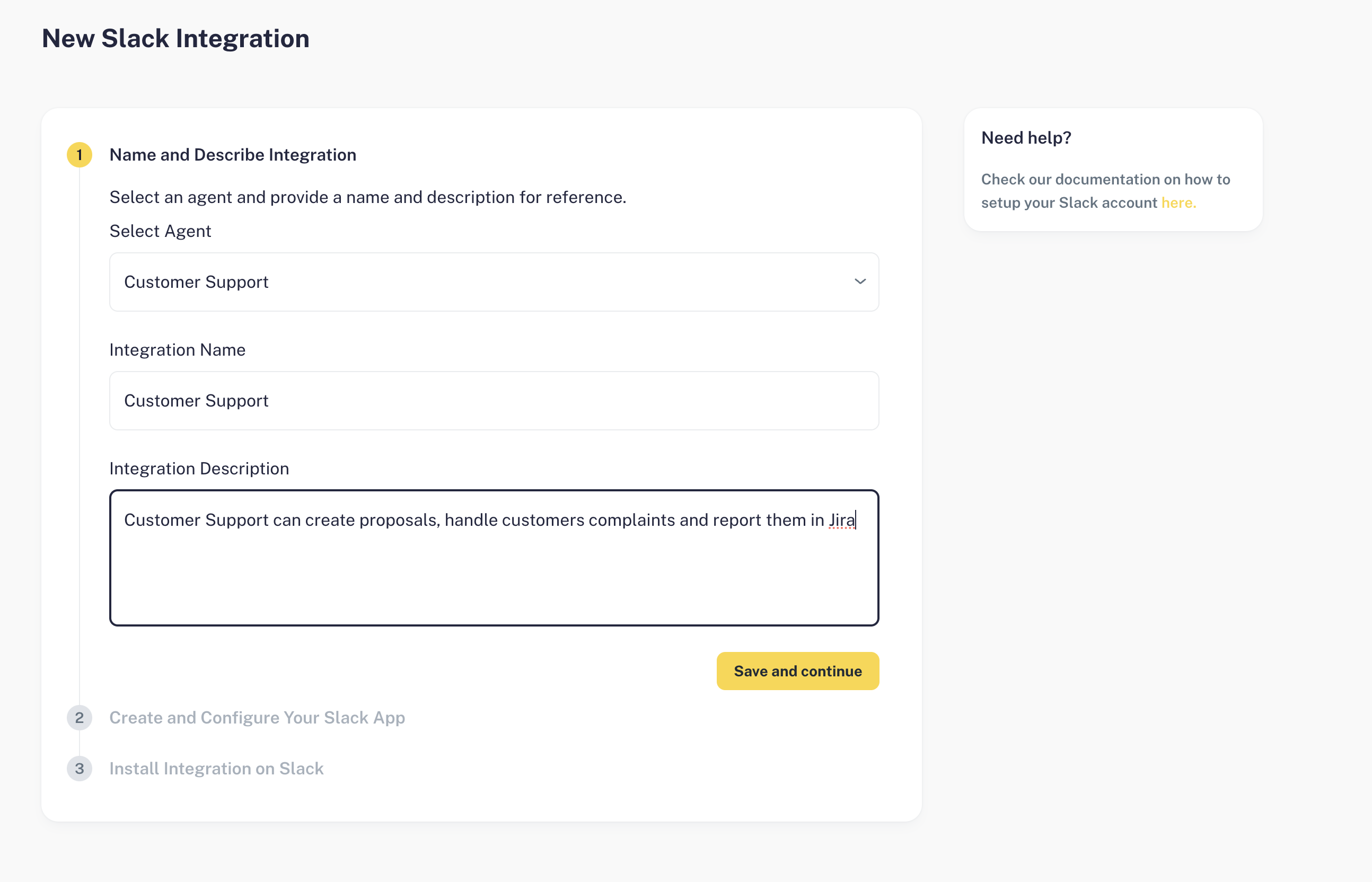This screenshot has width=1372, height=882.
Task: Click the grey step 2 number badge
Action: 80,718
